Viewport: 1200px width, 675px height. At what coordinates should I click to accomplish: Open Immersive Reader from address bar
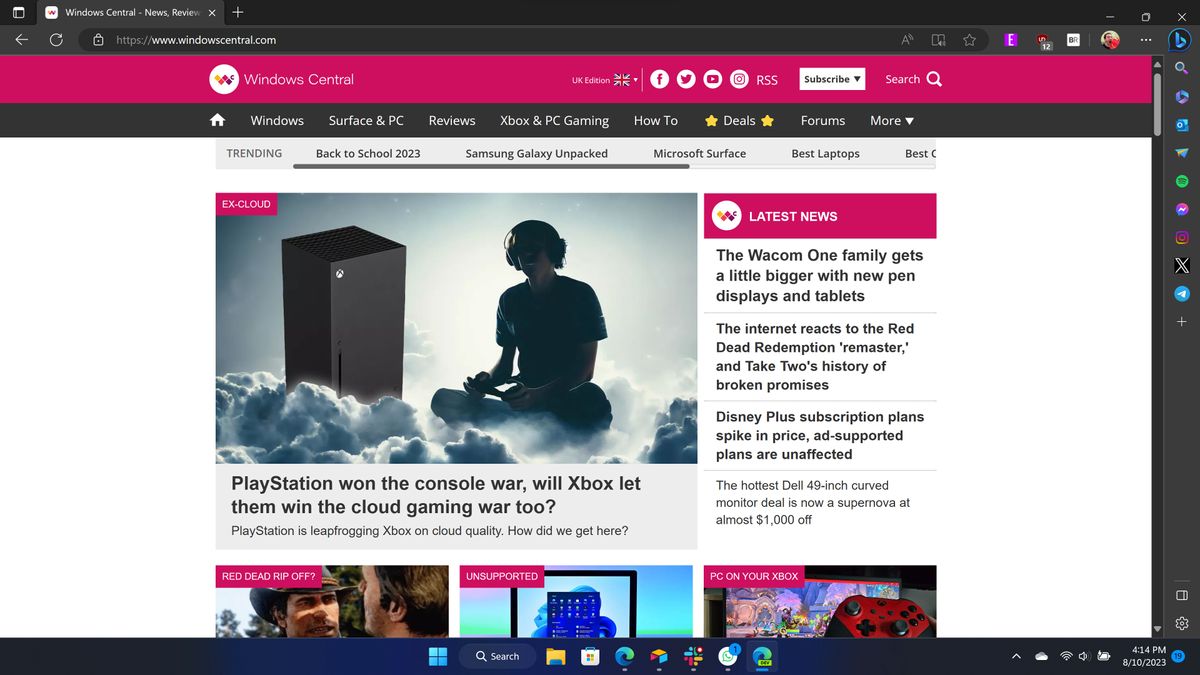tap(938, 40)
